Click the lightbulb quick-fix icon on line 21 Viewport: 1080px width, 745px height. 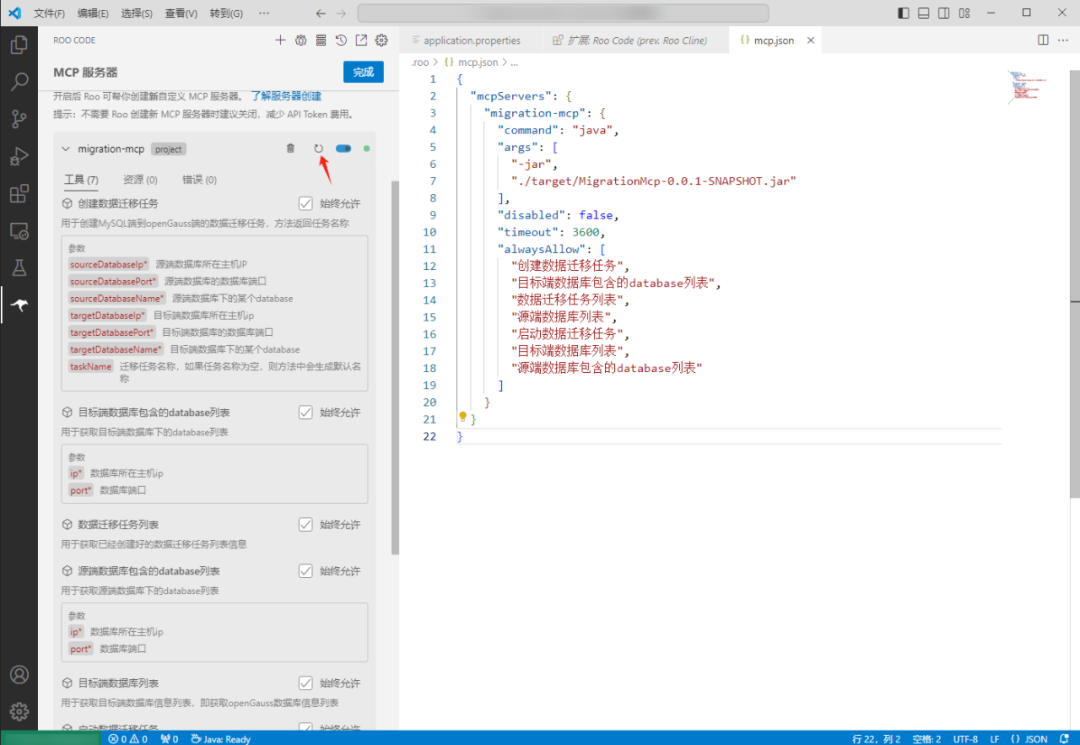(x=463, y=417)
